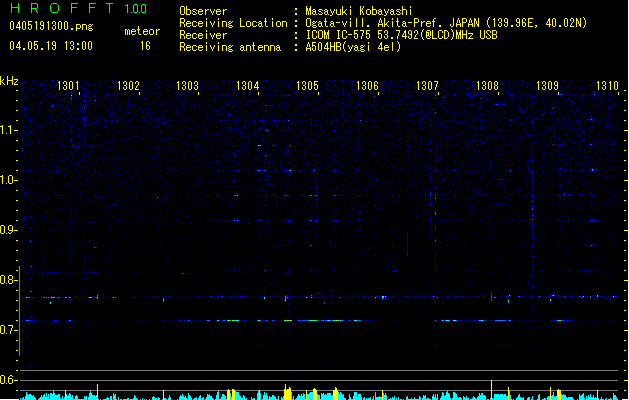Click the 1.1 kHz frequency axis label
This screenshot has height=400, width=629.
tap(8, 130)
